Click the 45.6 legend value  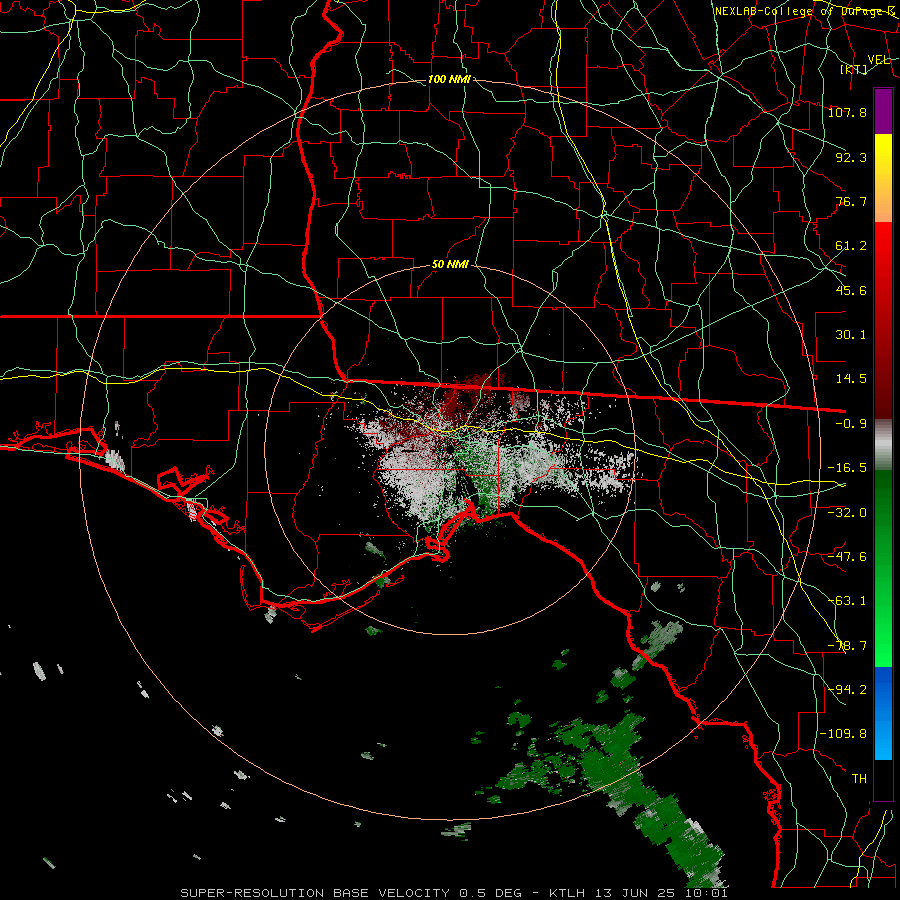click(851, 290)
